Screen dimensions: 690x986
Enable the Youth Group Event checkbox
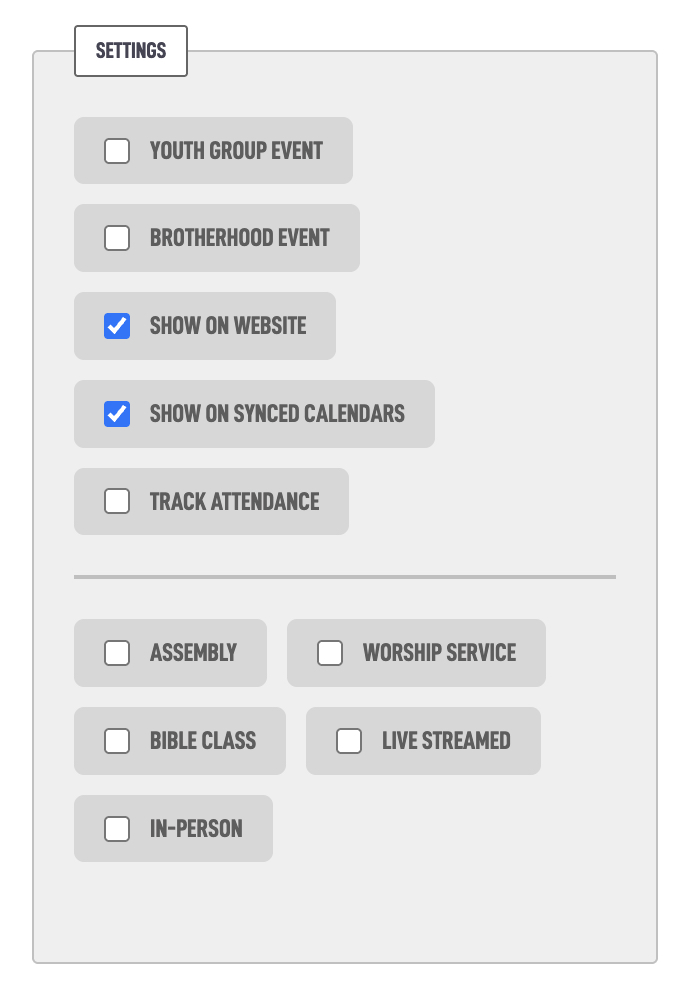[117, 151]
